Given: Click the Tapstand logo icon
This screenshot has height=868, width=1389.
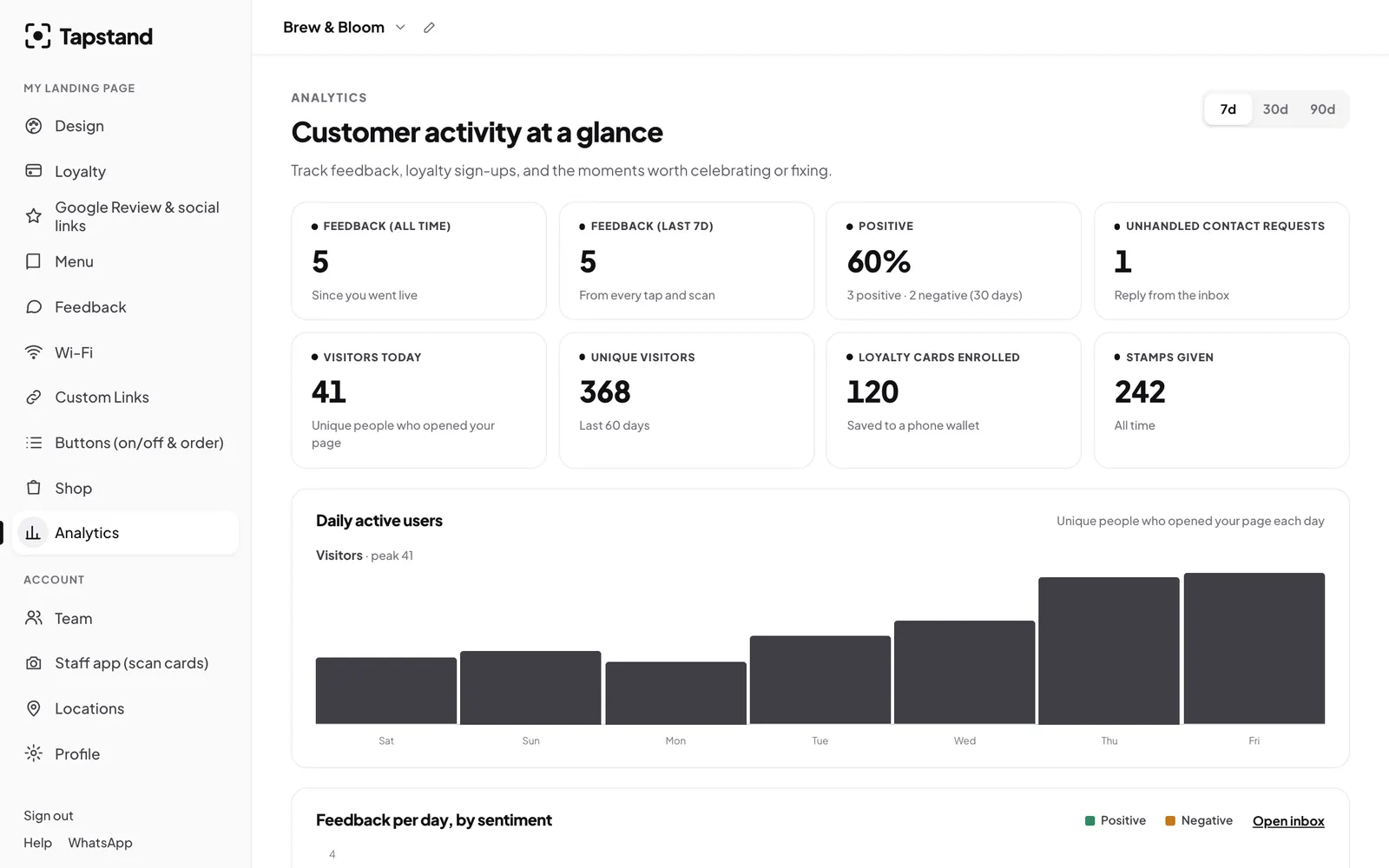Looking at the screenshot, I should [x=37, y=36].
